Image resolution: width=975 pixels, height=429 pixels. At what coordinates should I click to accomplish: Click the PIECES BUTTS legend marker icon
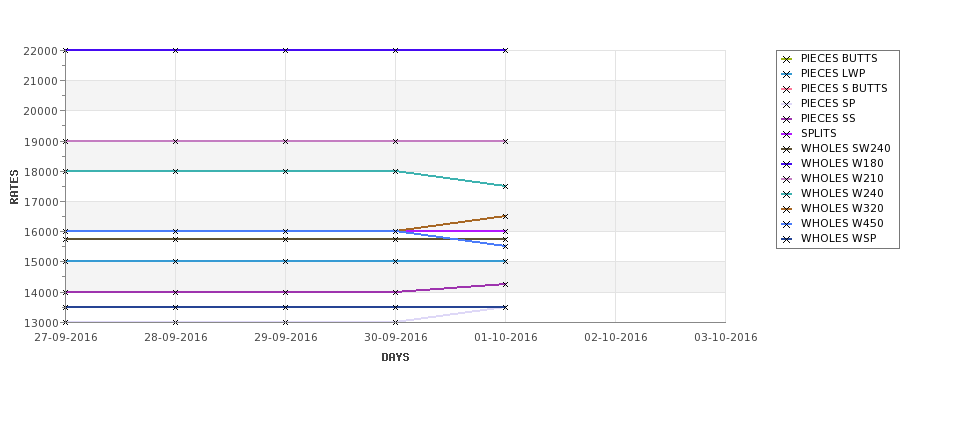787,59
